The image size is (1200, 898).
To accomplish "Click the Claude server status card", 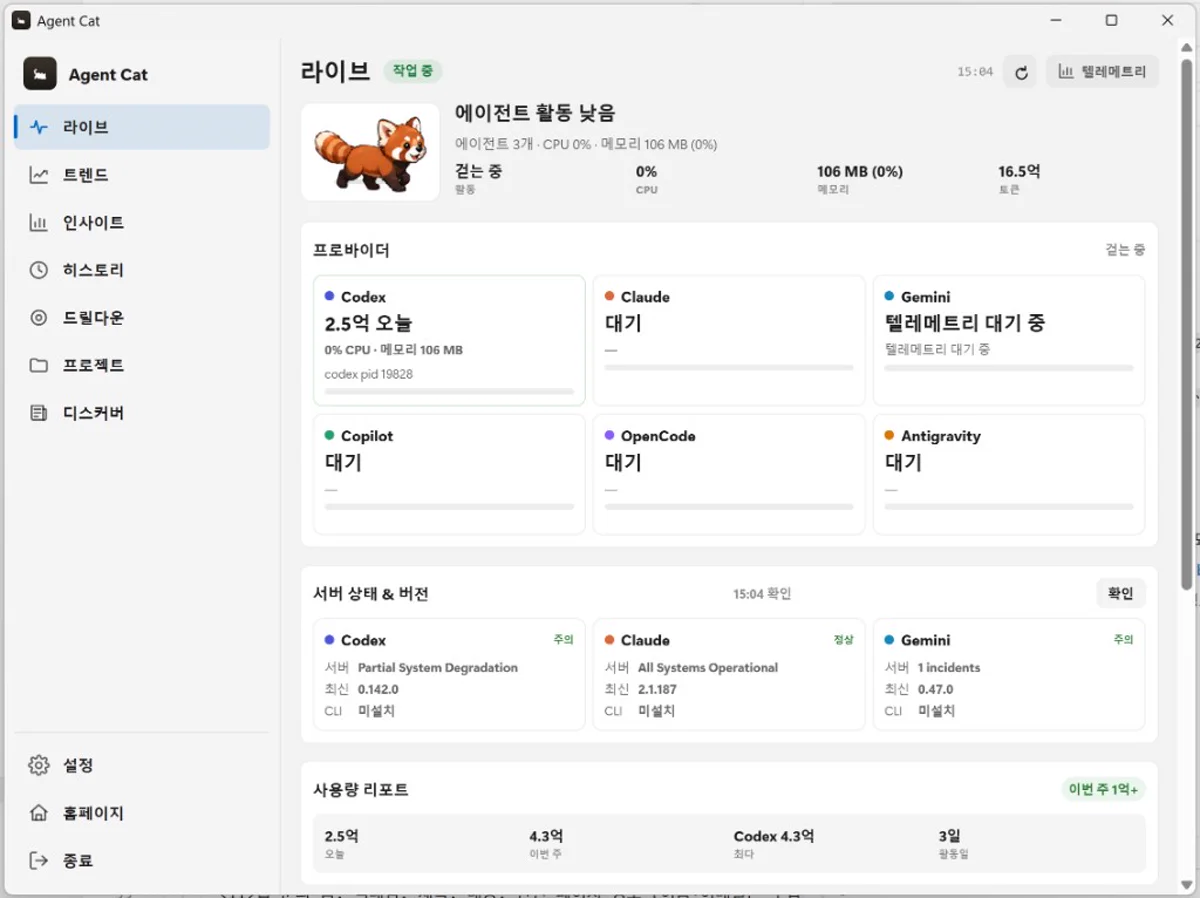I will click(x=729, y=675).
